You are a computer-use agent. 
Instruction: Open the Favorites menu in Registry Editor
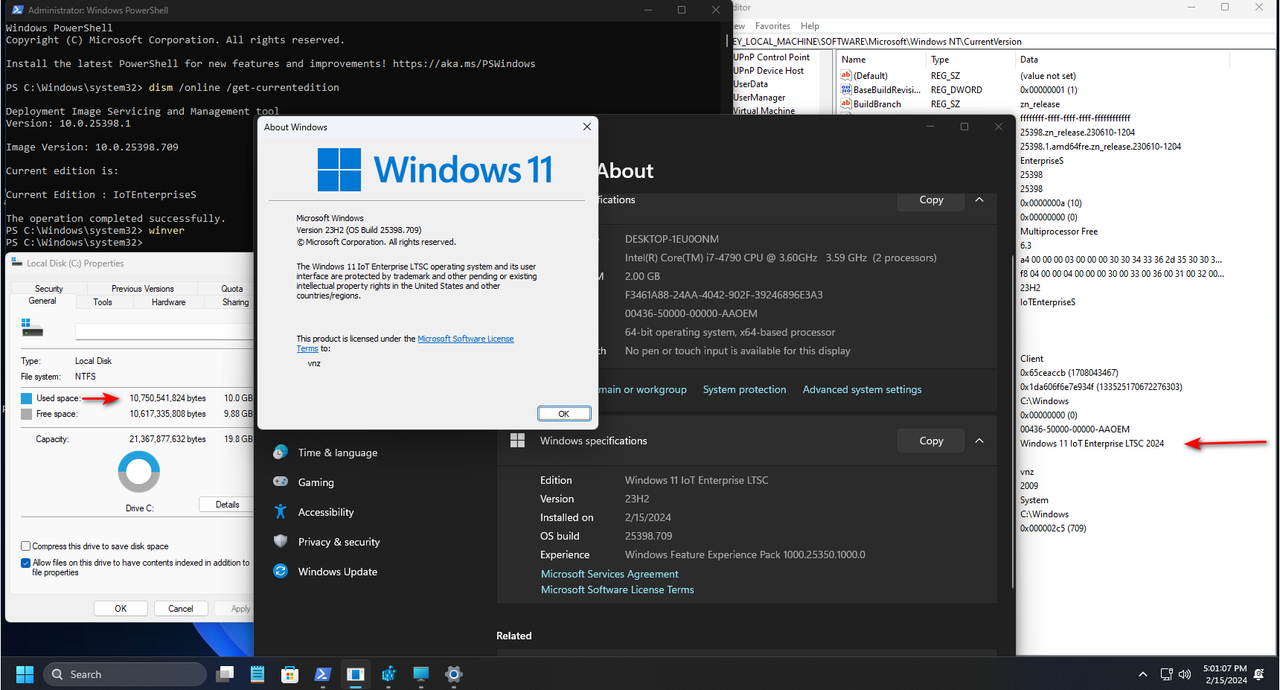(x=773, y=26)
